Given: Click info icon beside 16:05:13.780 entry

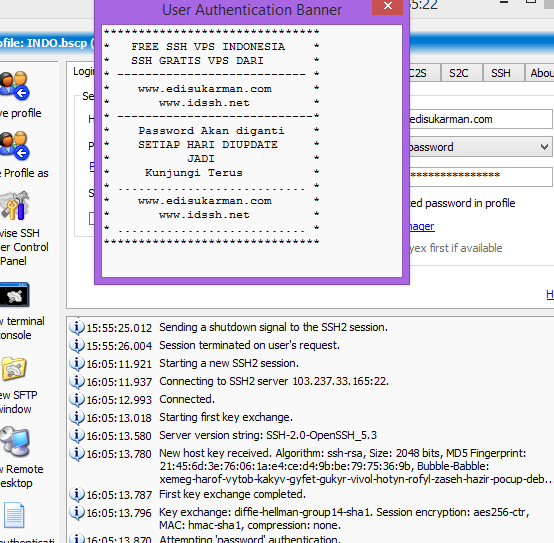Looking at the screenshot, I should pos(77,453).
